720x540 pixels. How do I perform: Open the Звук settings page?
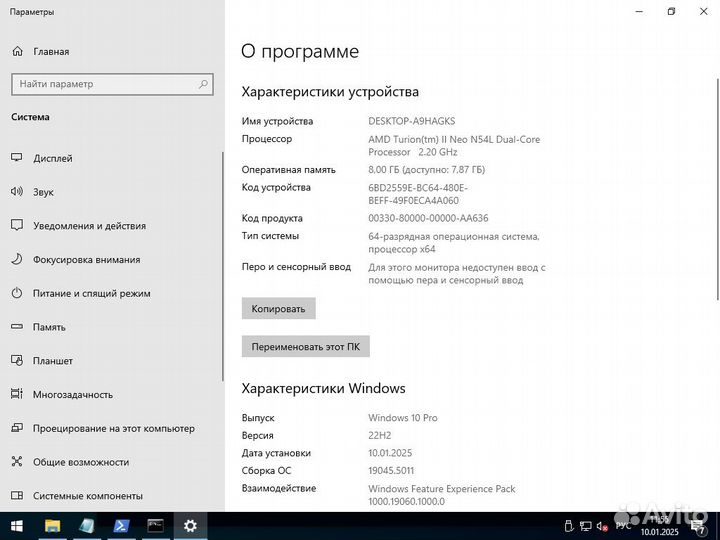coord(32,192)
